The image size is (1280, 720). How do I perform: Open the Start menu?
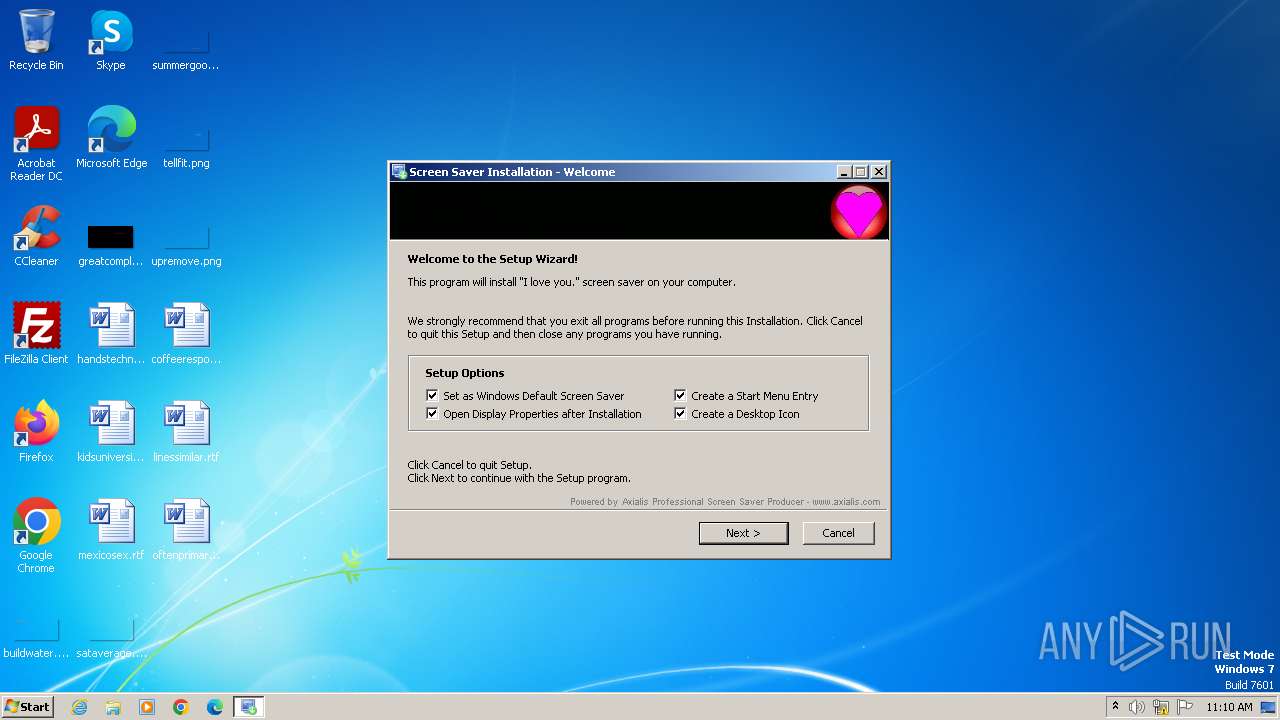click(x=28, y=707)
